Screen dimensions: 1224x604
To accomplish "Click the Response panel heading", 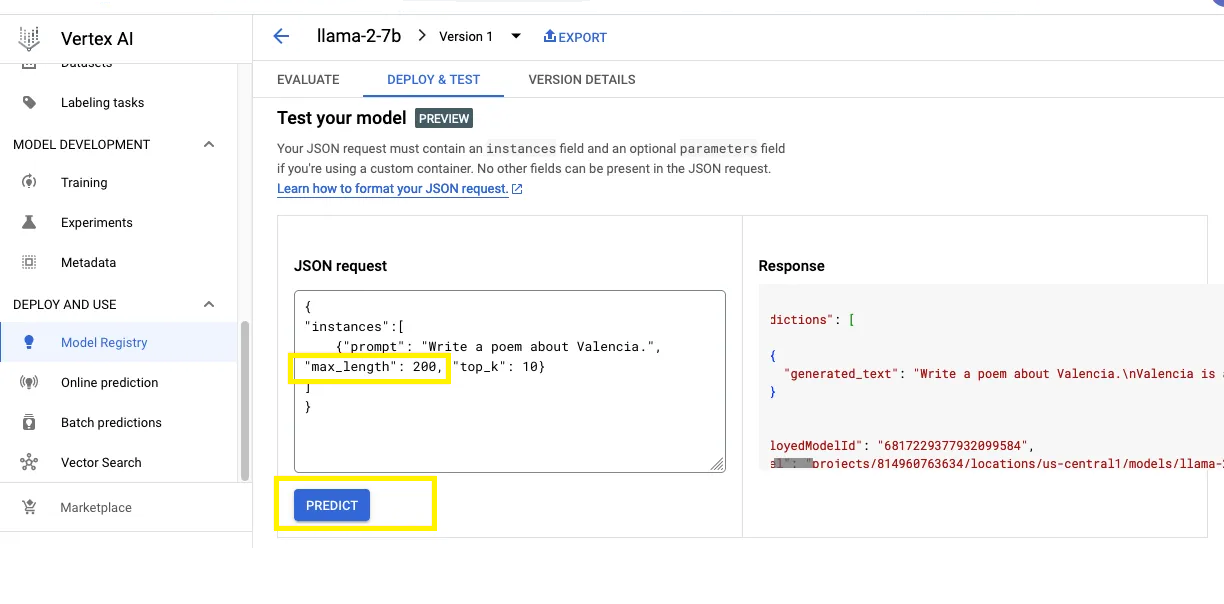I will (792, 266).
